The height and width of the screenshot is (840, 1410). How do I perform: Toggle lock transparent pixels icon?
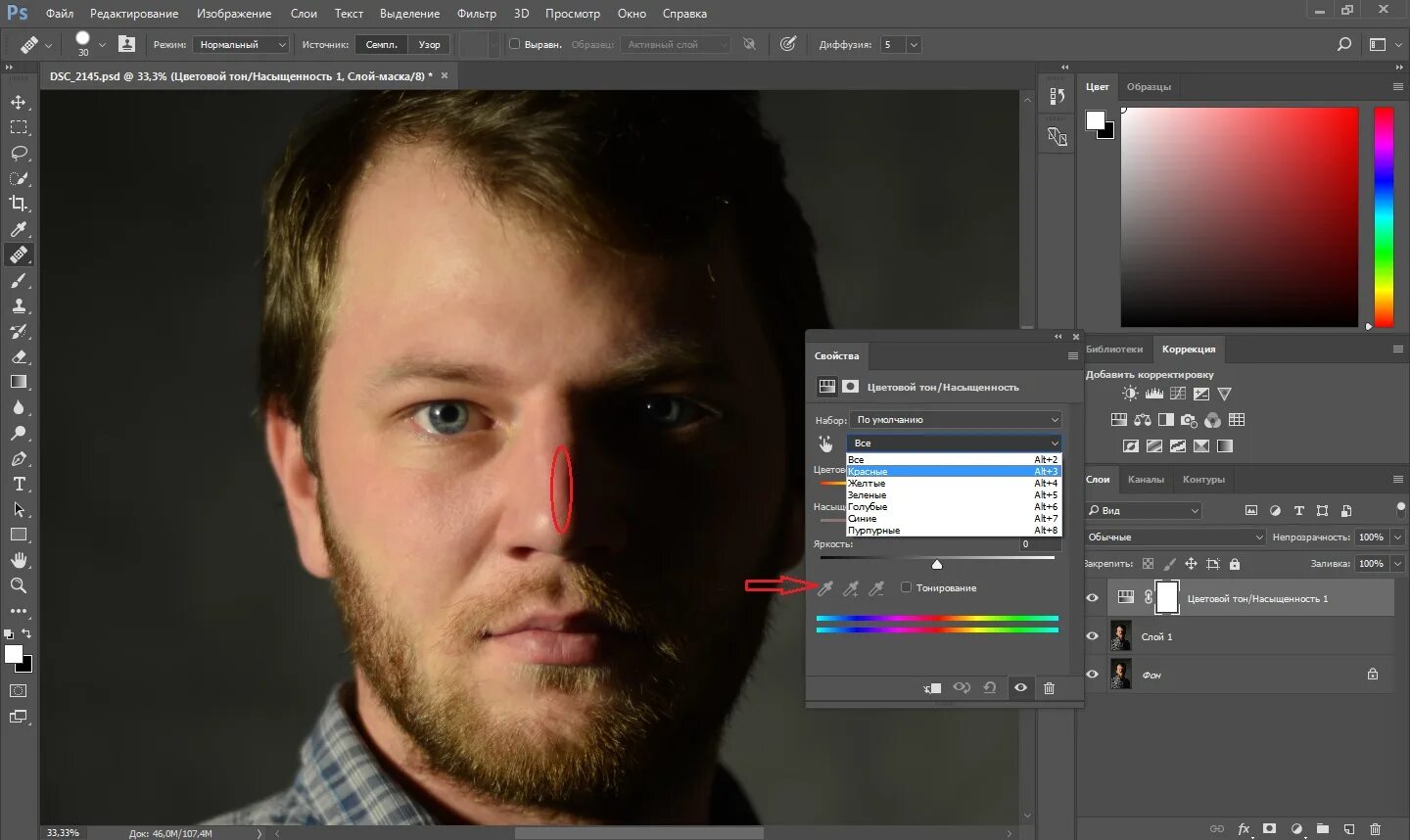pos(1148,564)
